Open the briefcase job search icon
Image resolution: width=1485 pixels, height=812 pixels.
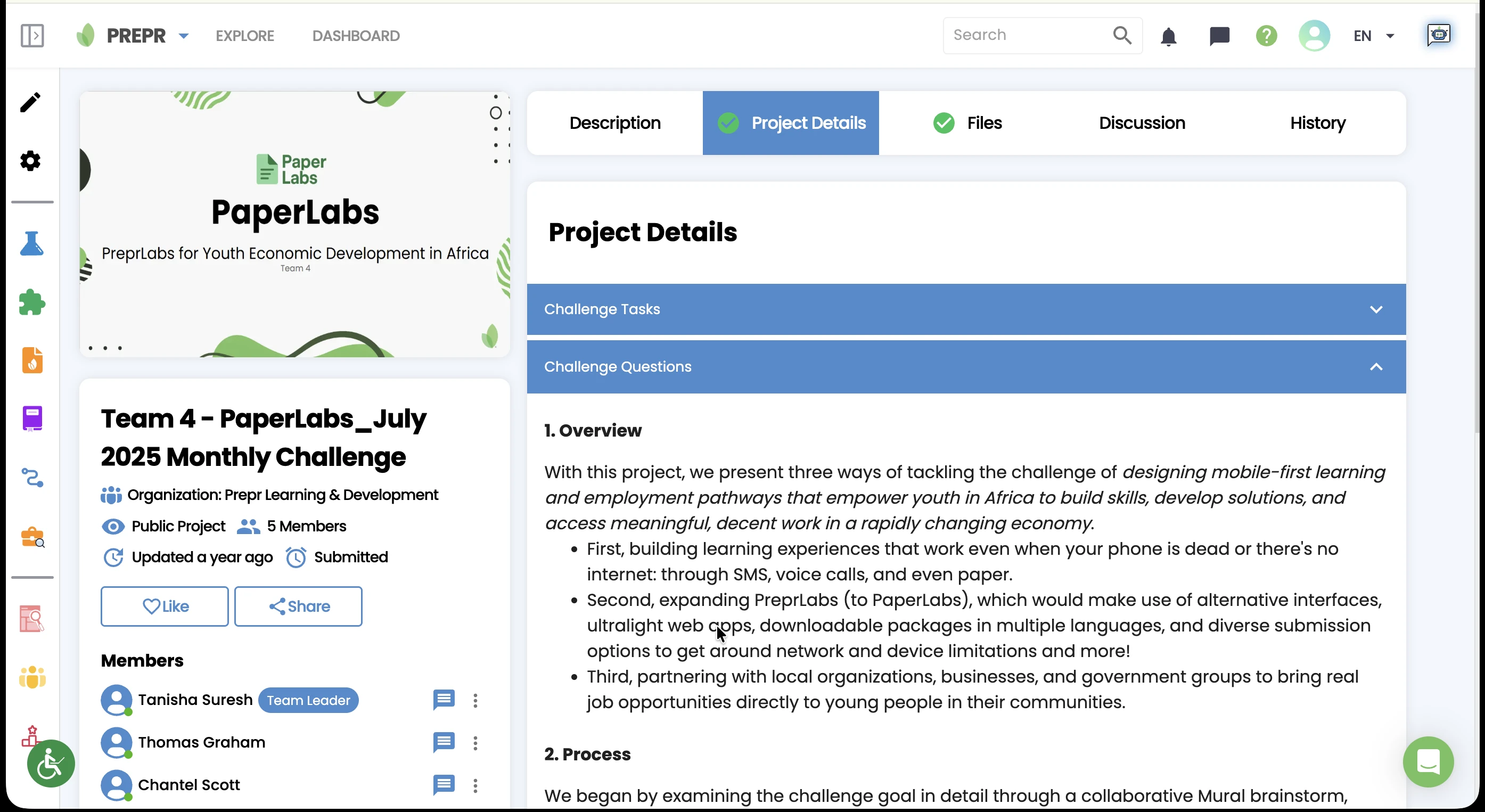point(32,537)
